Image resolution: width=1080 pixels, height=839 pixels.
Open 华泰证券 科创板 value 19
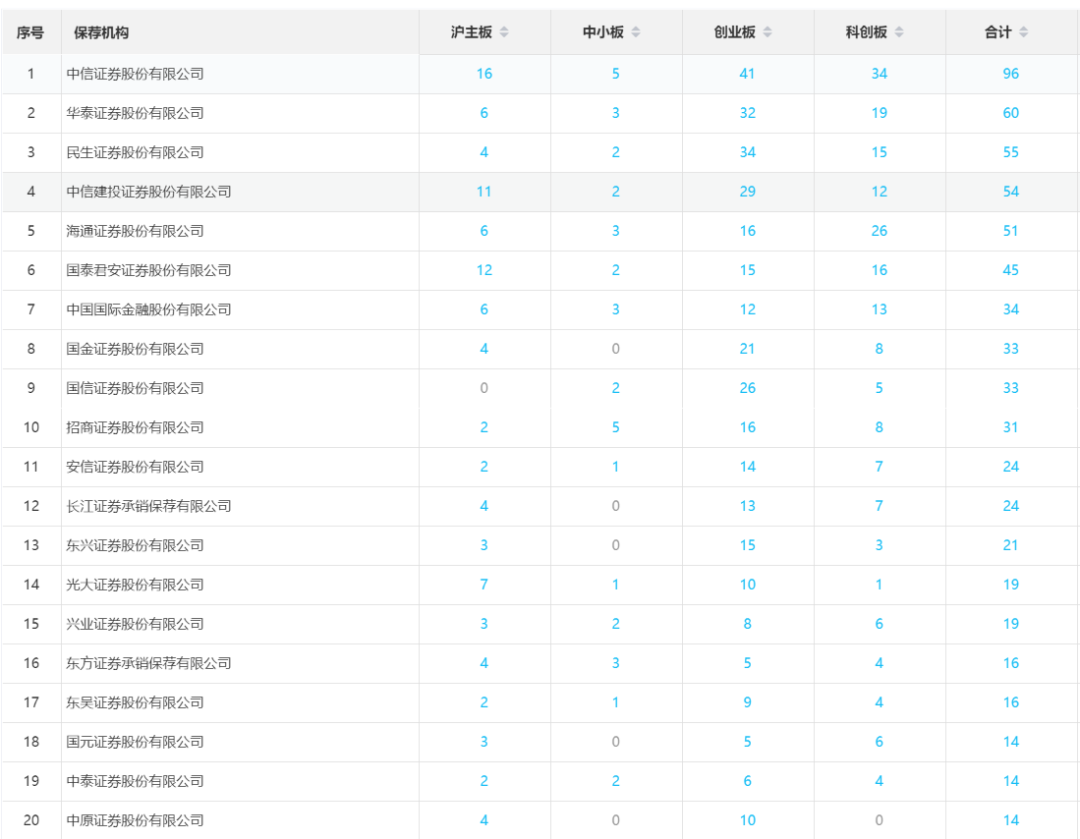pos(879,113)
